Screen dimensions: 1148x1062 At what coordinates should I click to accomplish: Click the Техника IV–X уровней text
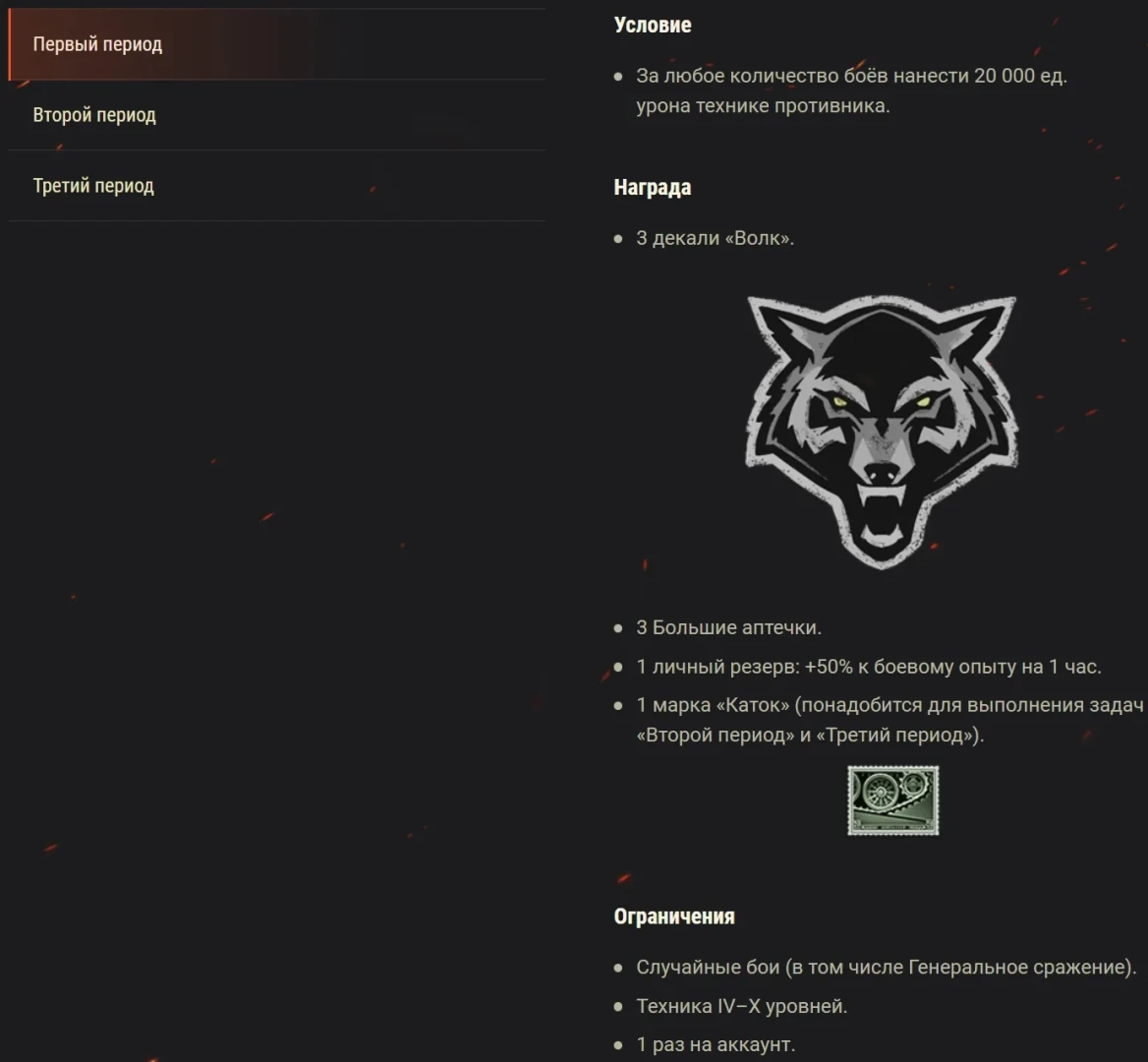click(742, 1006)
